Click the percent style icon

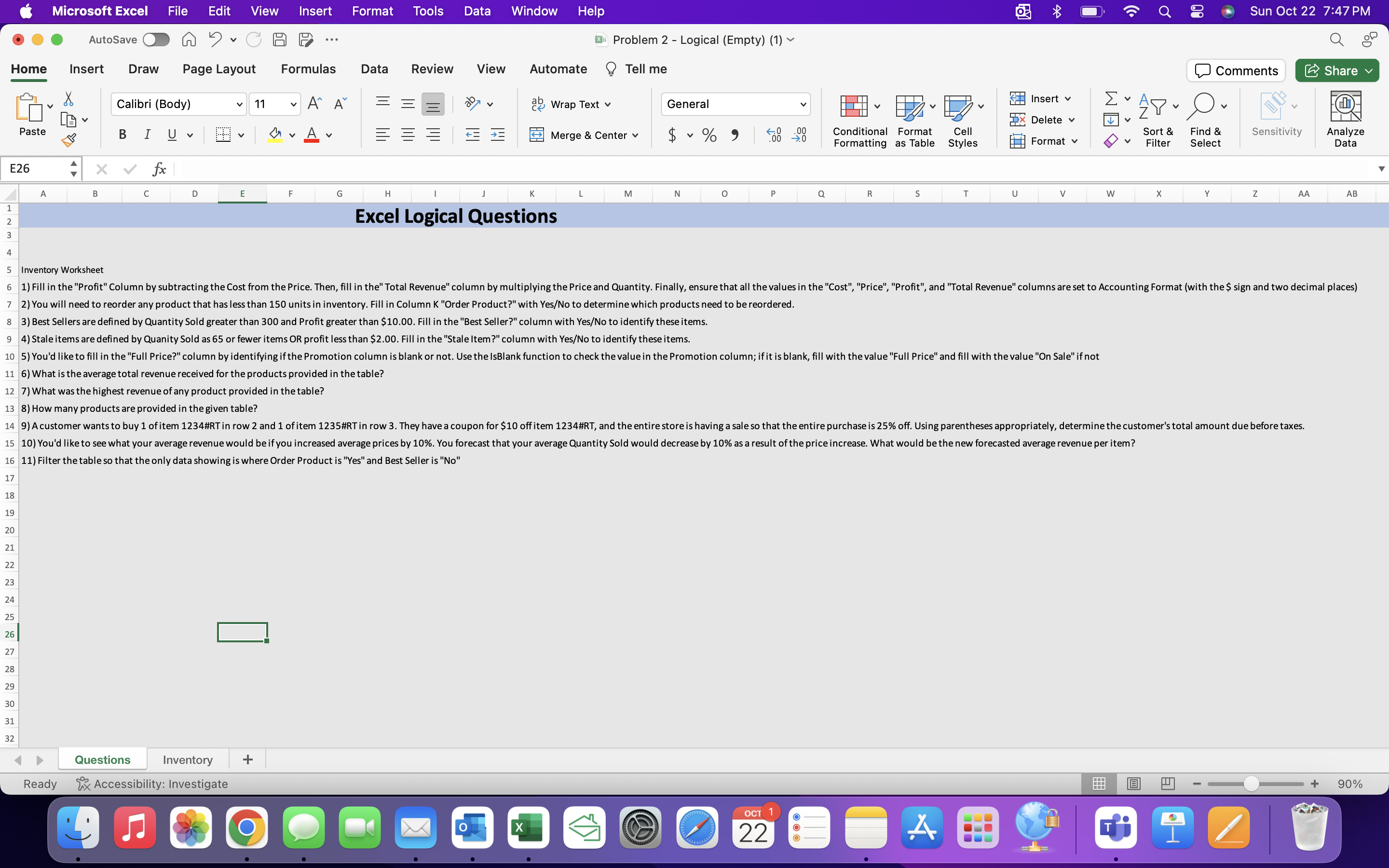tap(709, 136)
